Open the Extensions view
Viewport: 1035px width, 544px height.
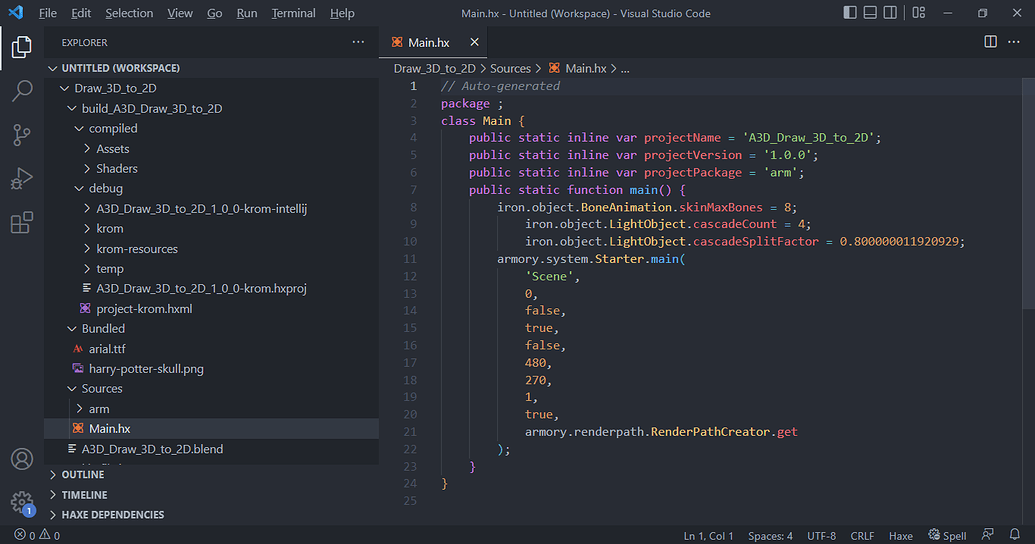(21, 222)
